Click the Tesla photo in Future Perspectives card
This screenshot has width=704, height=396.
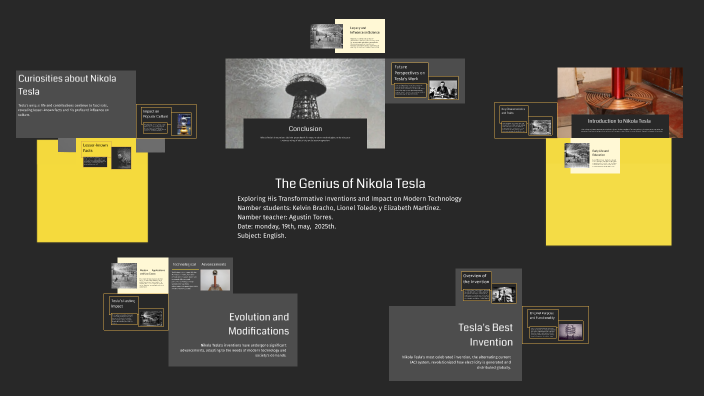click(x=443, y=88)
